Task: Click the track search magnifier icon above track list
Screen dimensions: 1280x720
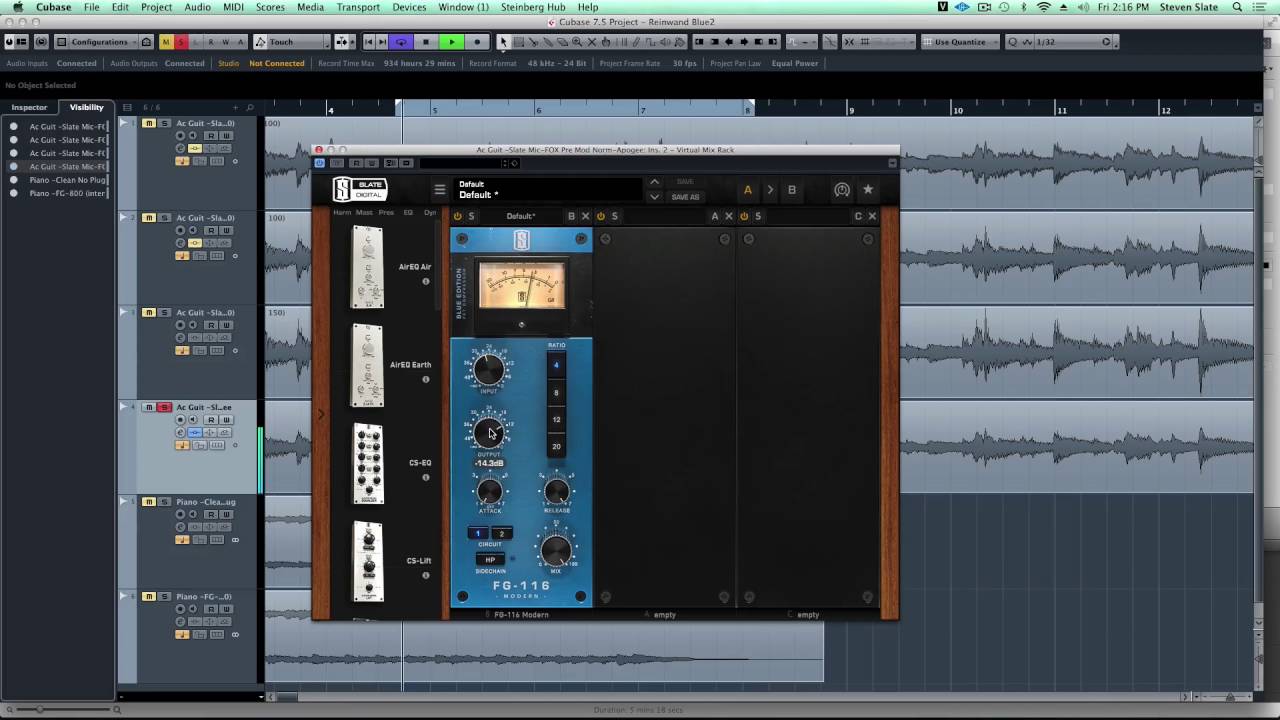Action: pyautogui.click(x=250, y=107)
